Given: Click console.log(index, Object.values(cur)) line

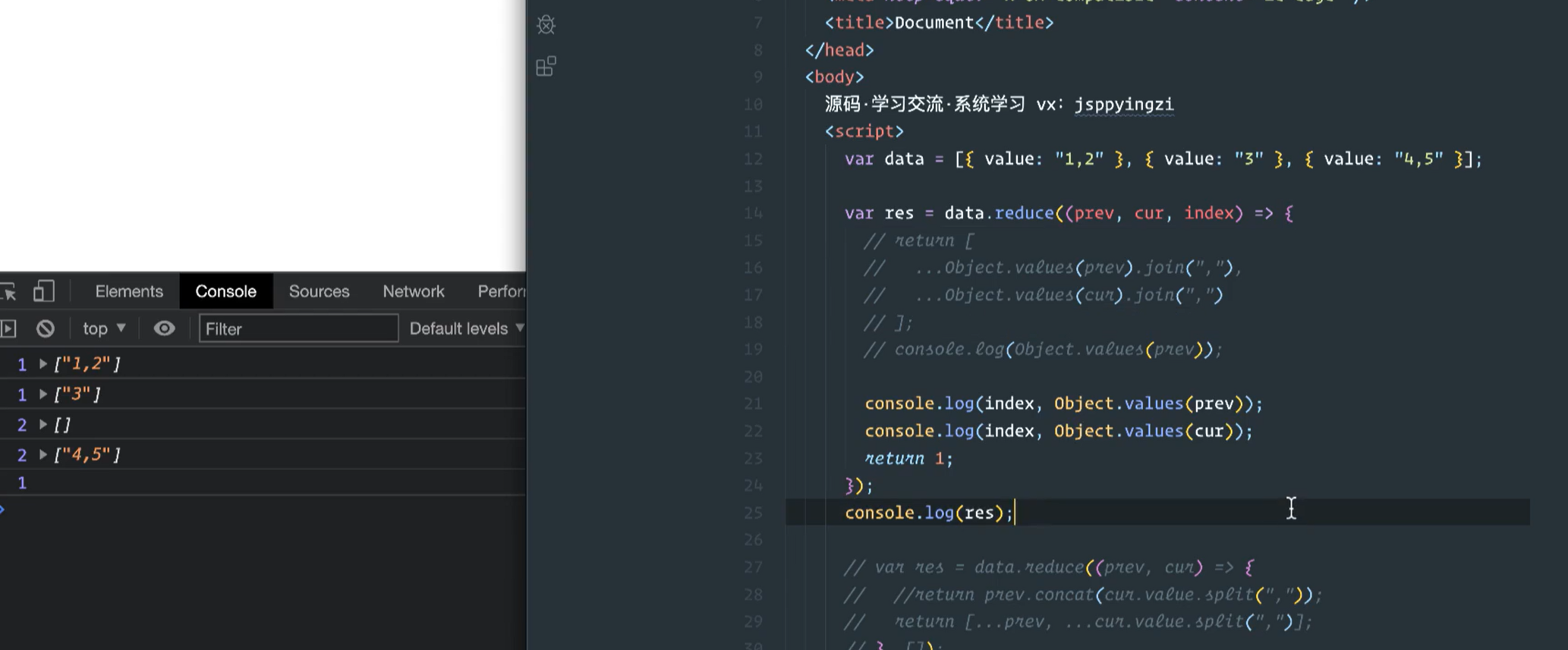Looking at the screenshot, I should point(1059,432).
